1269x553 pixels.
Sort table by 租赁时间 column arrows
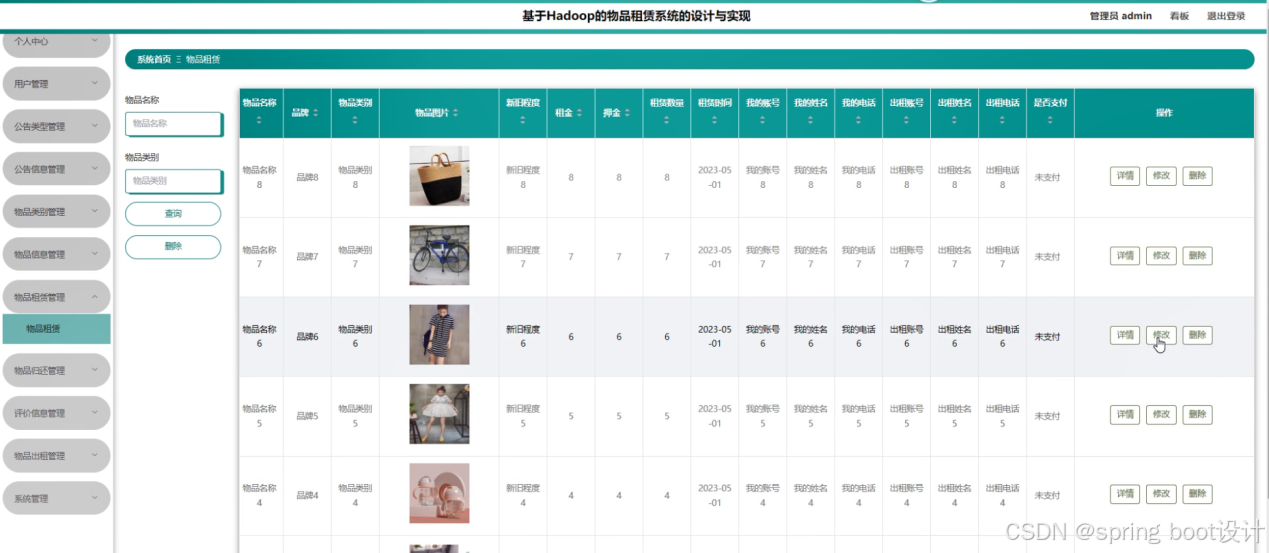(x=715, y=120)
